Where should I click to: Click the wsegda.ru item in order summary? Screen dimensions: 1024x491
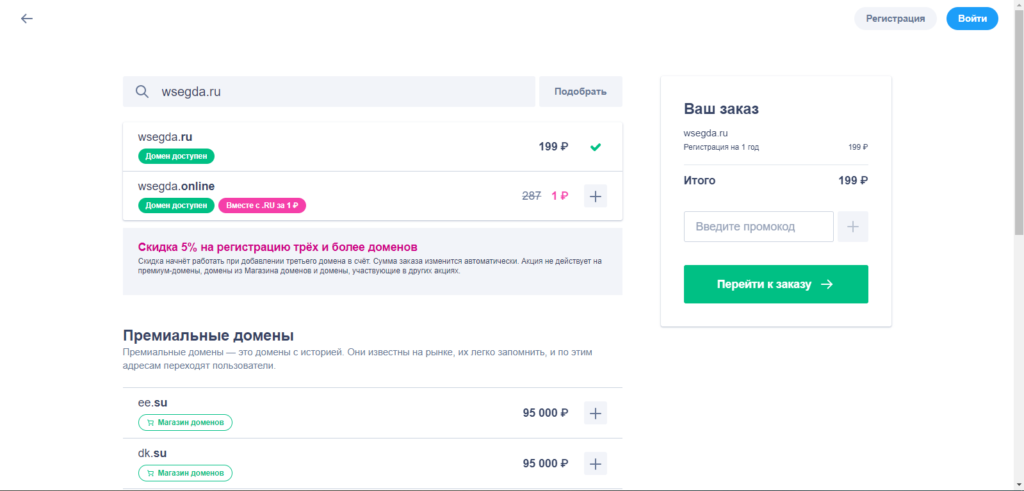click(x=706, y=133)
